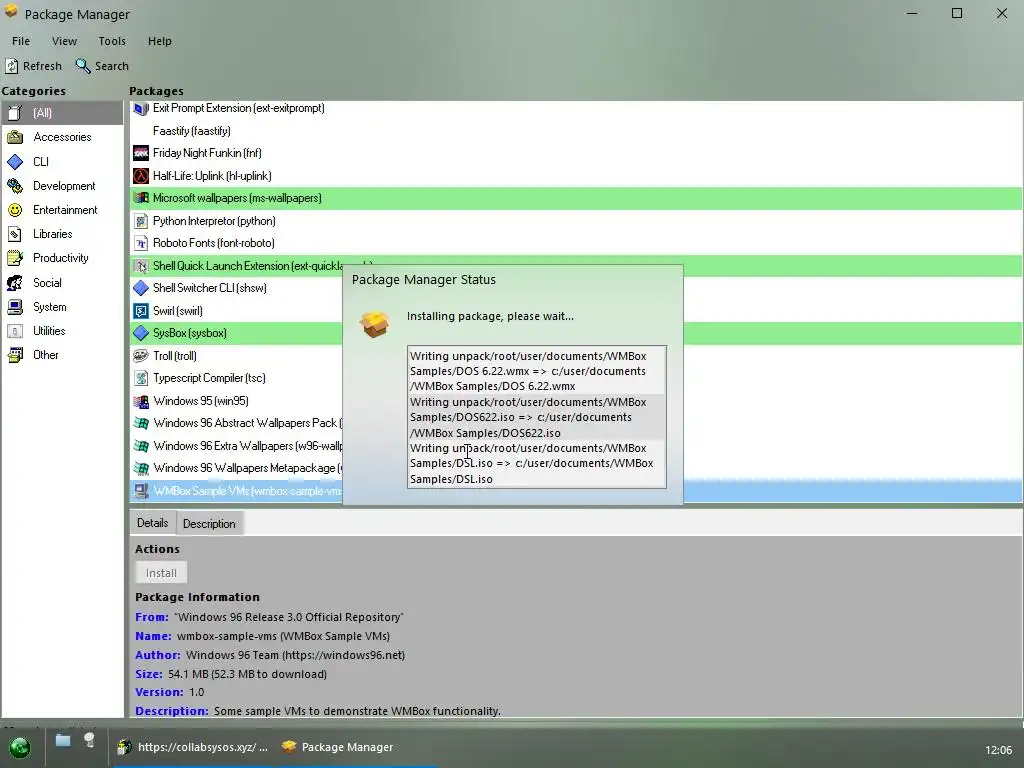
Task: Select the System computer icon
Action: 15,307
